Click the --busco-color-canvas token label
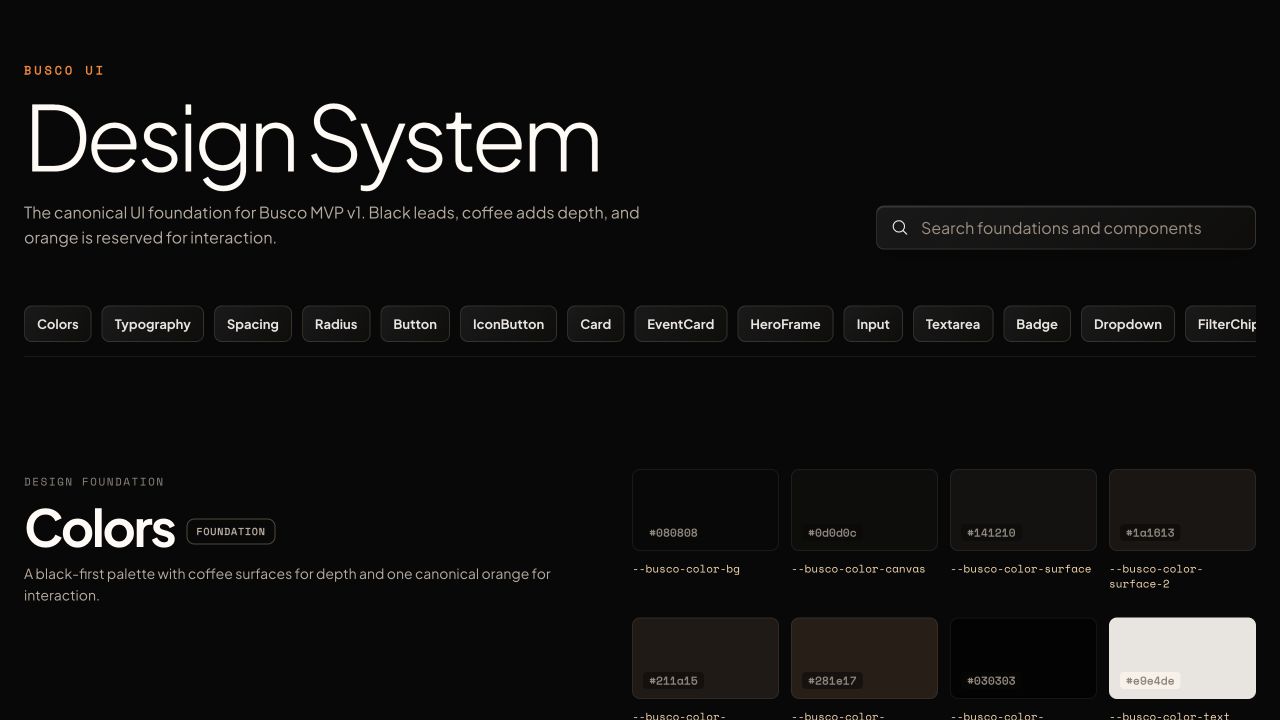Screen dimensions: 1280x720 (858, 569)
